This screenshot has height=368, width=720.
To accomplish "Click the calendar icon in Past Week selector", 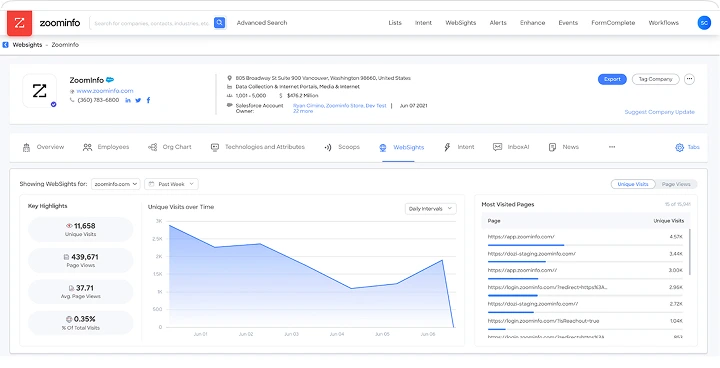I will coord(152,184).
